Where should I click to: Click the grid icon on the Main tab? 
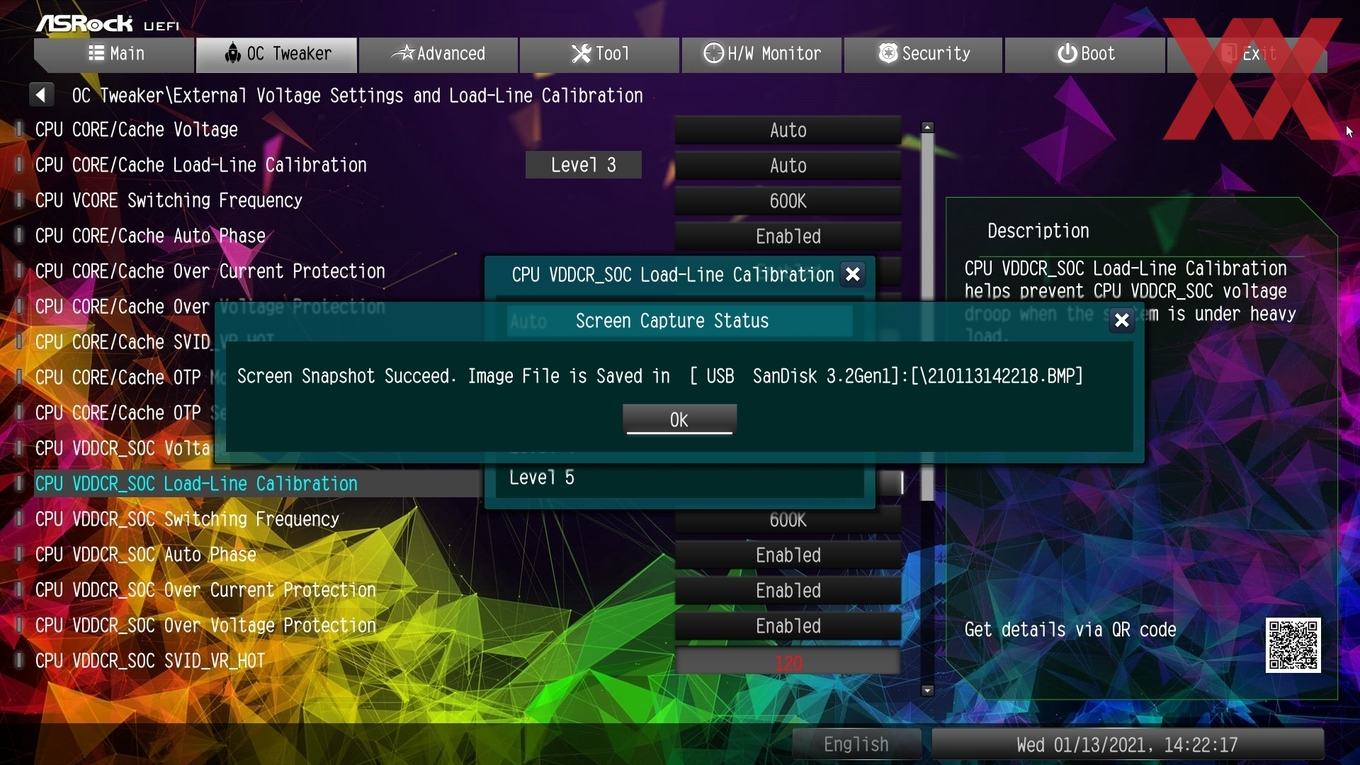[x=96, y=53]
